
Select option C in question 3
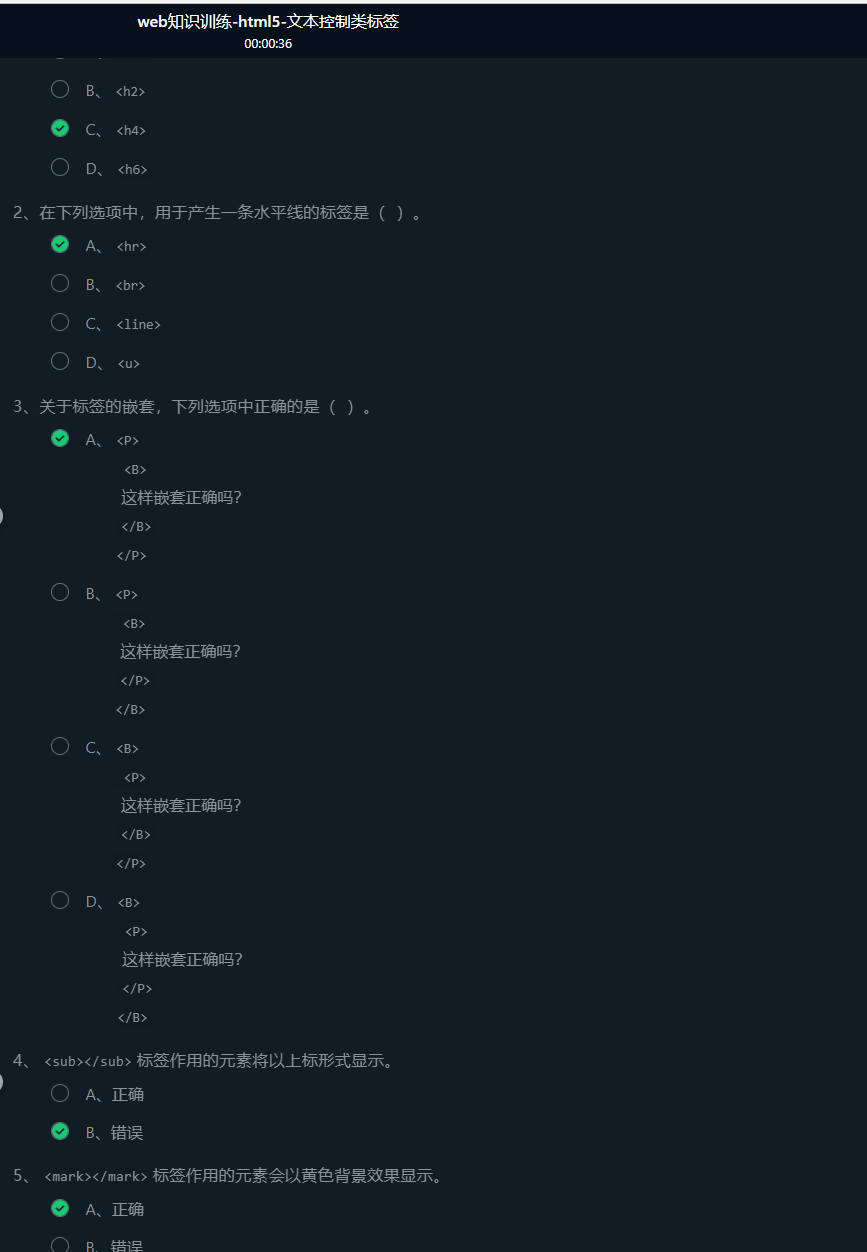point(59,745)
